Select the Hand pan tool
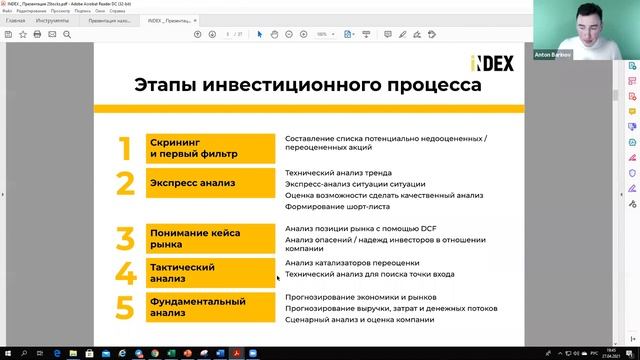 point(274,35)
